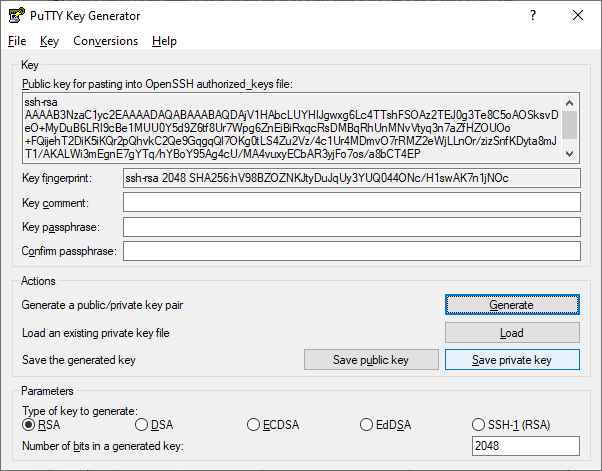The image size is (602, 471).
Task: Open the Key menu
Action: point(50,41)
